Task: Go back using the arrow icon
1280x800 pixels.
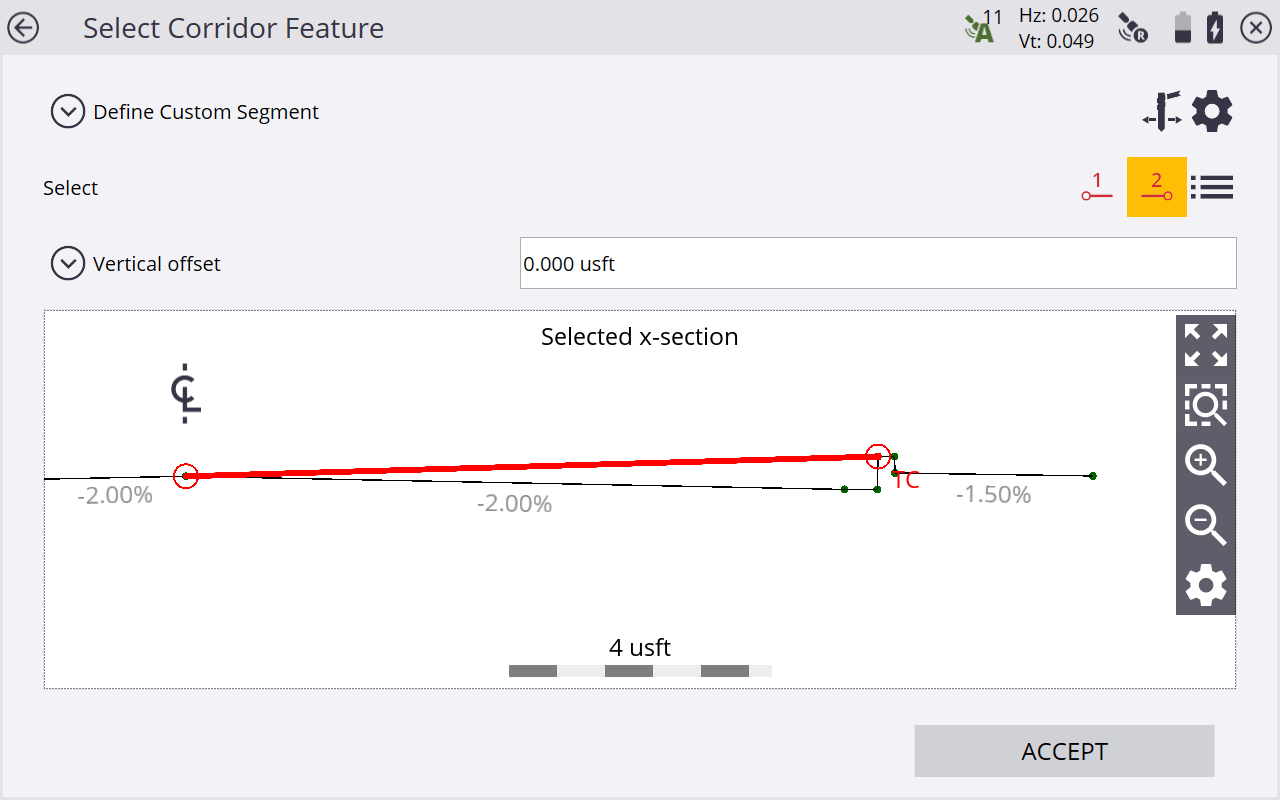Action: tap(23, 28)
